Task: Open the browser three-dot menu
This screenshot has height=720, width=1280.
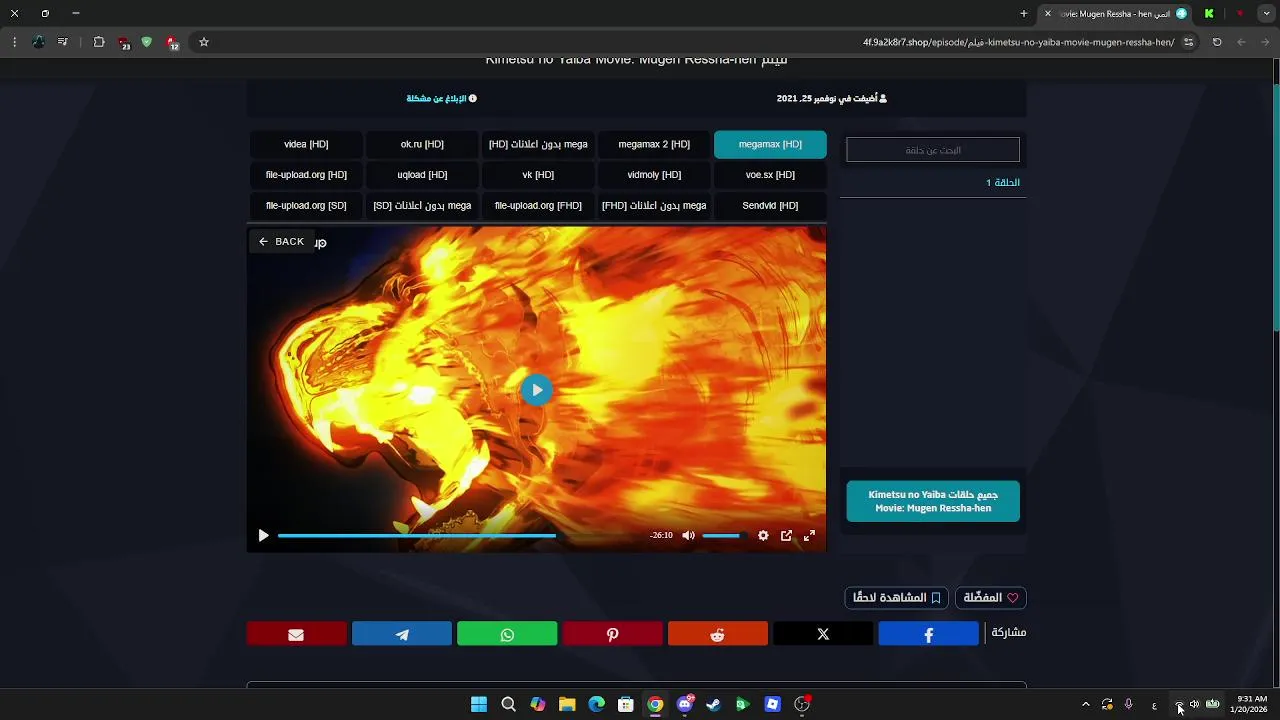Action: pyautogui.click(x=14, y=42)
